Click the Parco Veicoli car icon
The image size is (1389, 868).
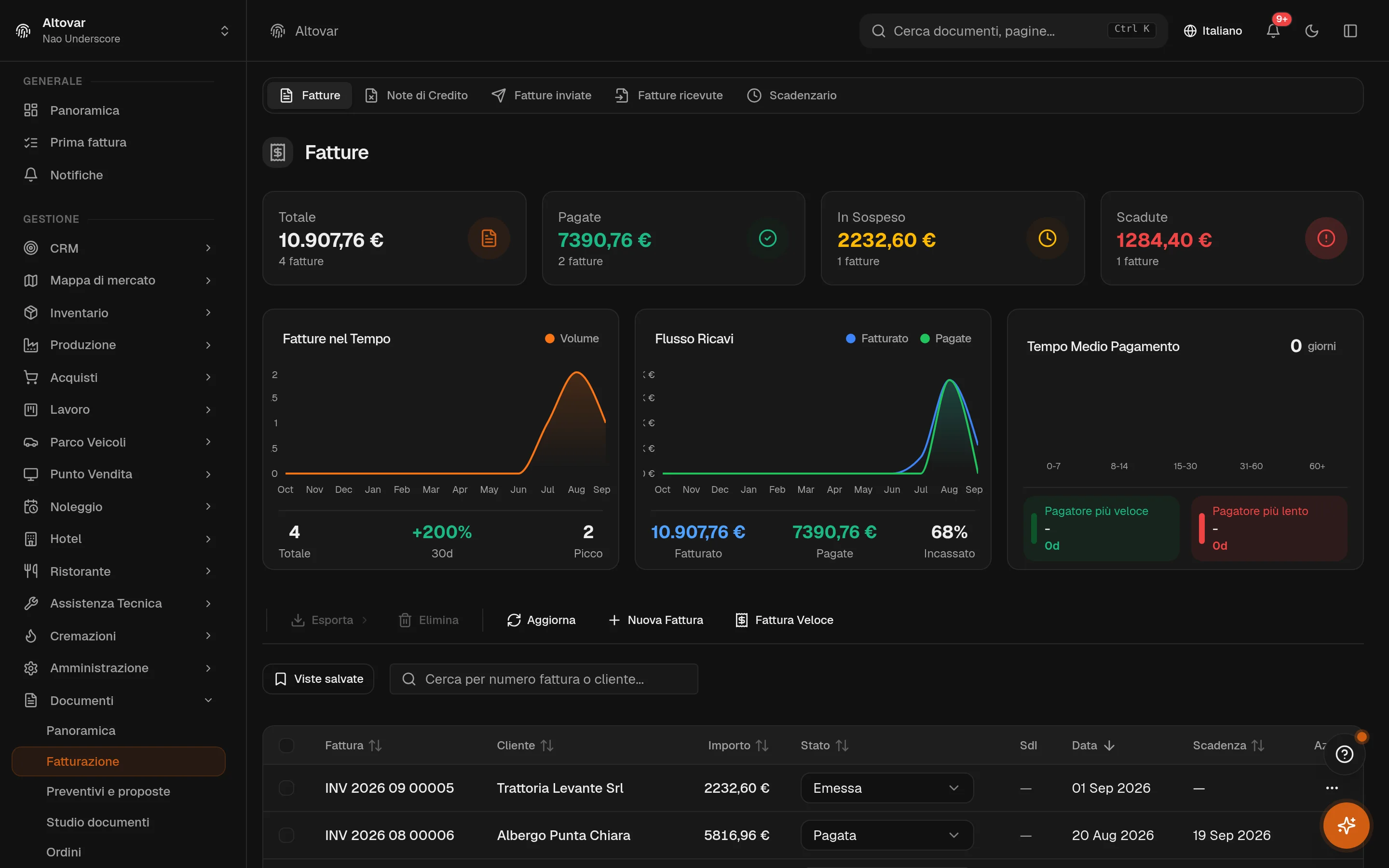[x=31, y=442]
